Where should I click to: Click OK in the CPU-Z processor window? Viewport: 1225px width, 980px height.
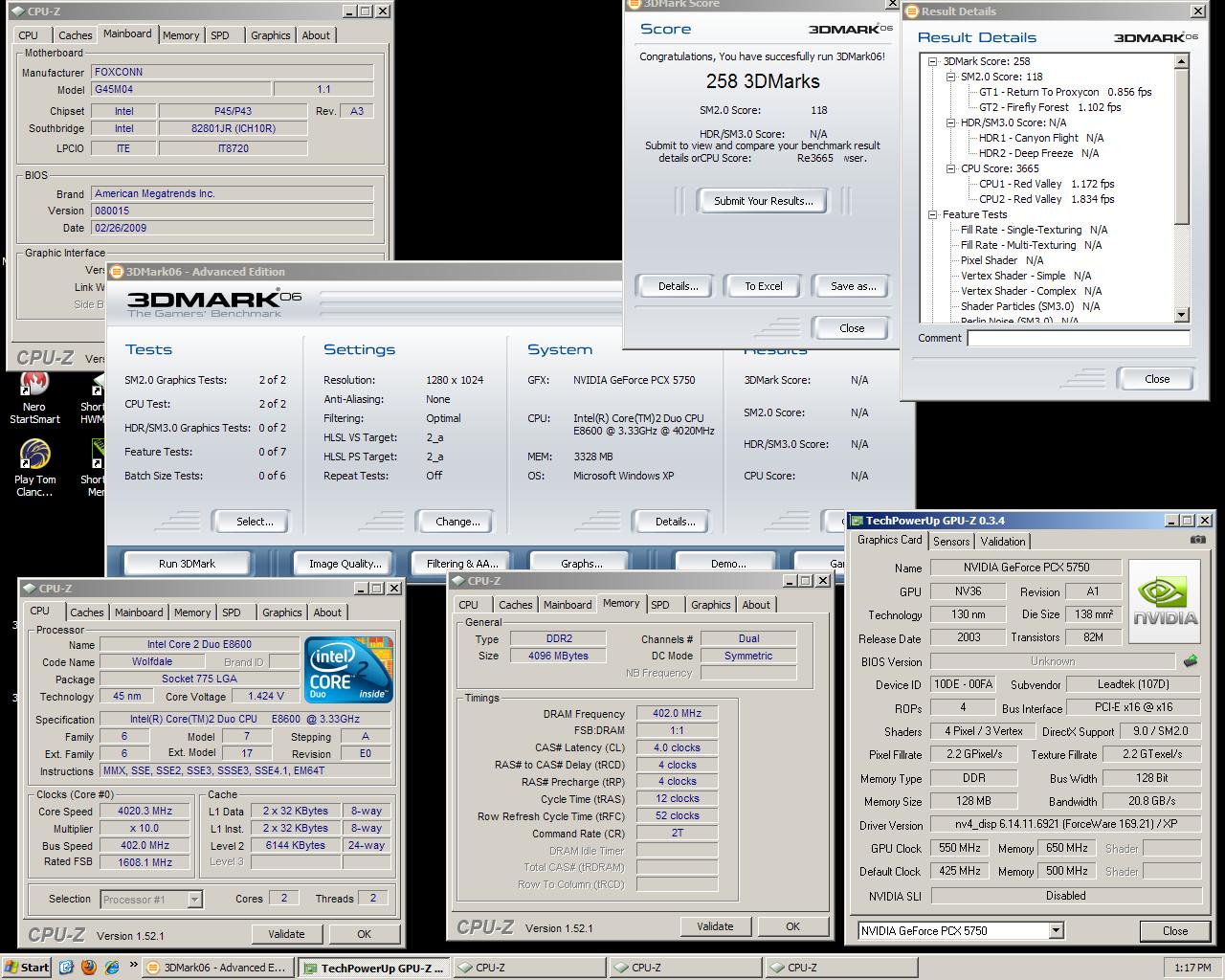click(x=364, y=934)
